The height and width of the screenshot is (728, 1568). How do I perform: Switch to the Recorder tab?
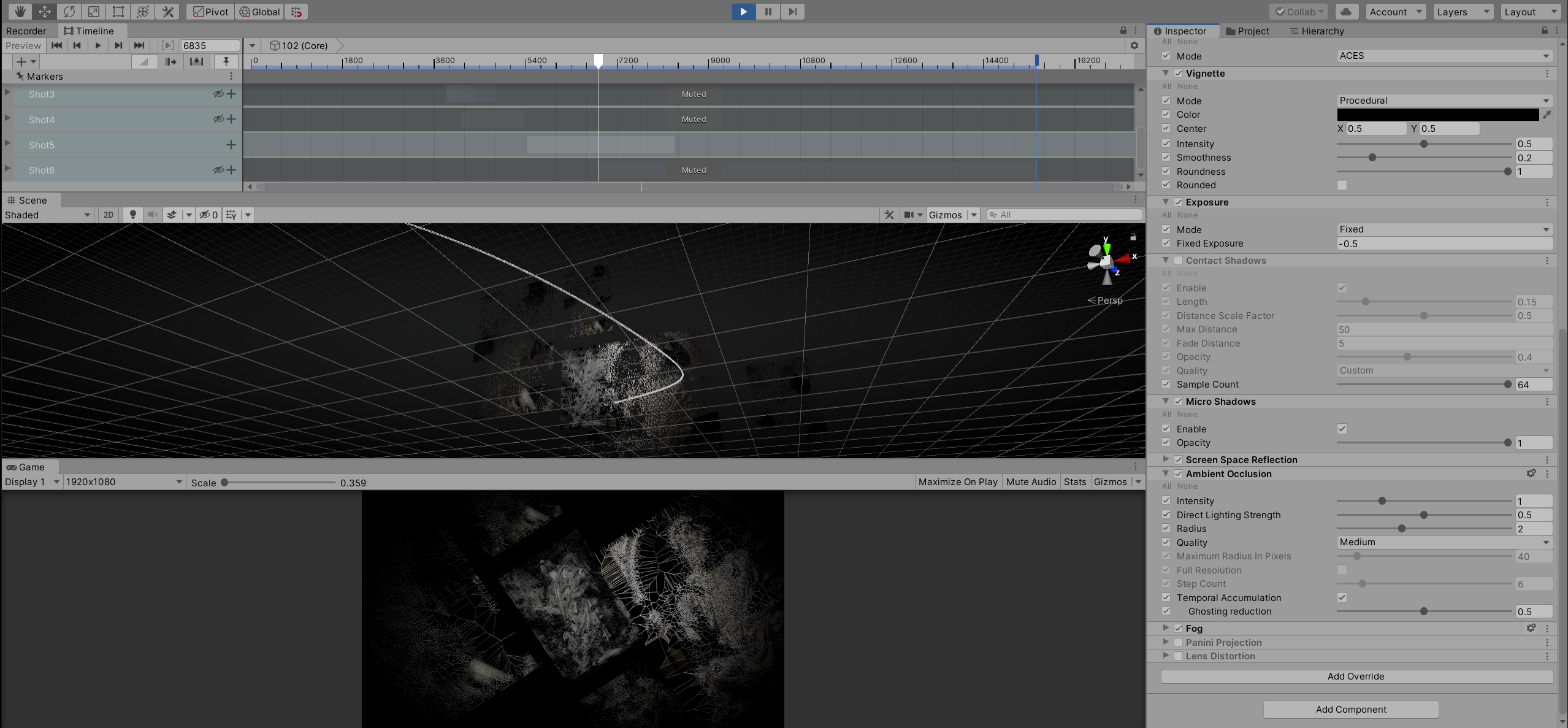26,31
